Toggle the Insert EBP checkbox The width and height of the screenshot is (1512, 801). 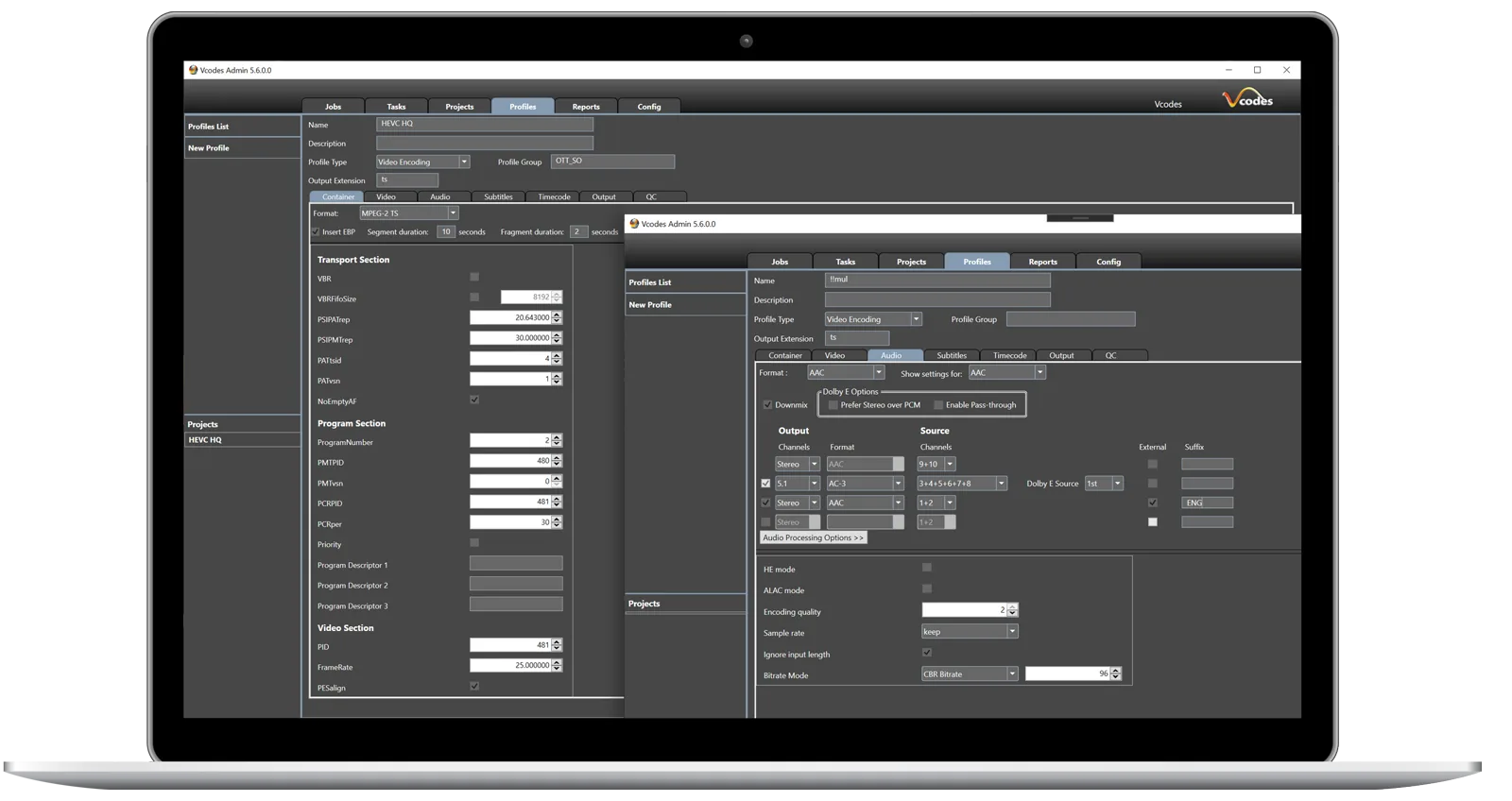[316, 231]
